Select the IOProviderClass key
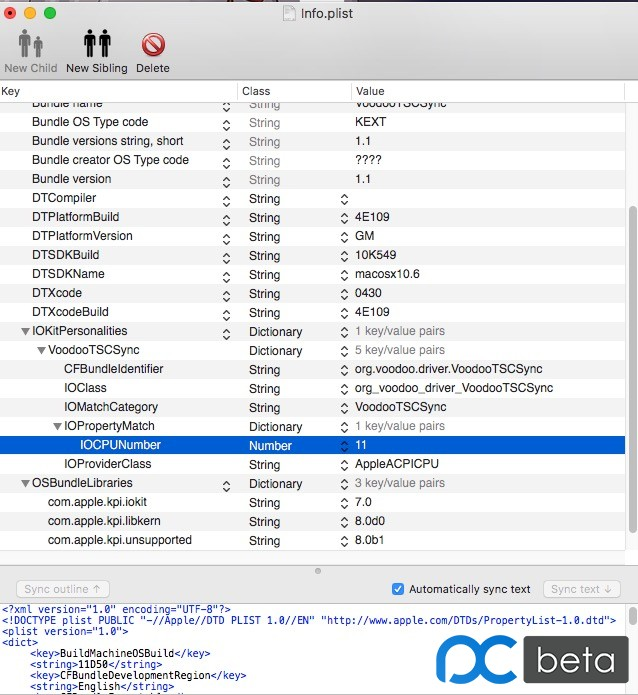The width and height of the screenshot is (638, 695). pyautogui.click(x=108, y=464)
